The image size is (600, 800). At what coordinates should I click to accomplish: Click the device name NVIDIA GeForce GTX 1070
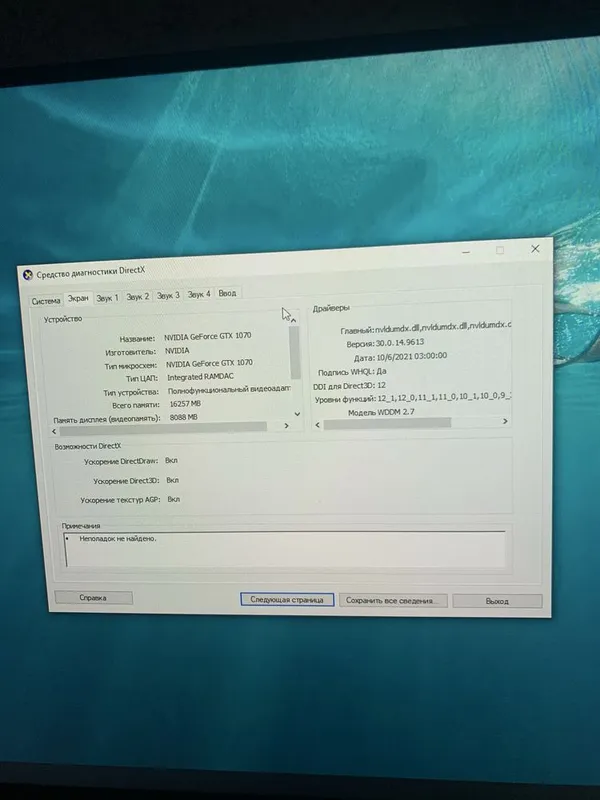click(208, 337)
